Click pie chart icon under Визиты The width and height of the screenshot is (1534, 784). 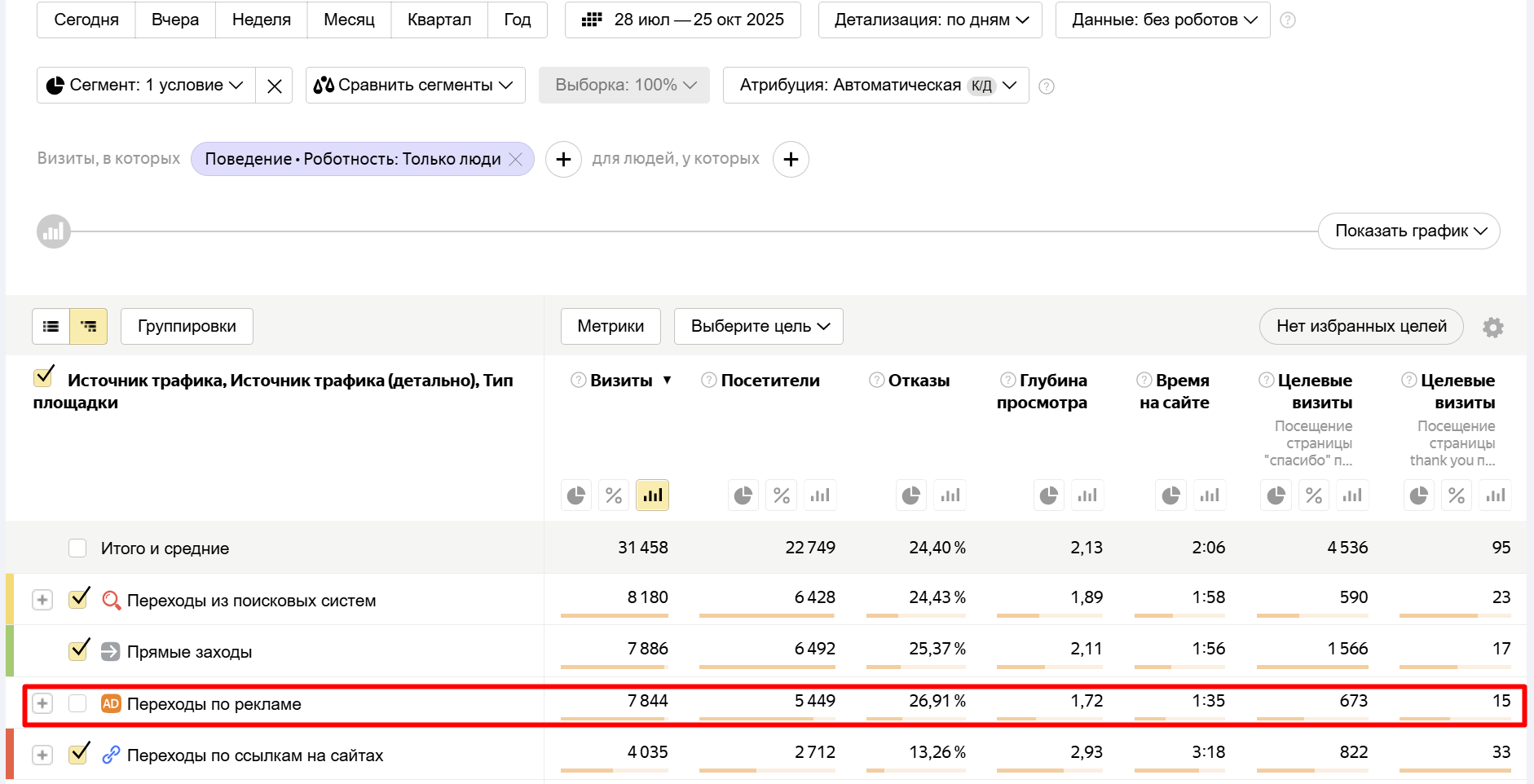576,496
